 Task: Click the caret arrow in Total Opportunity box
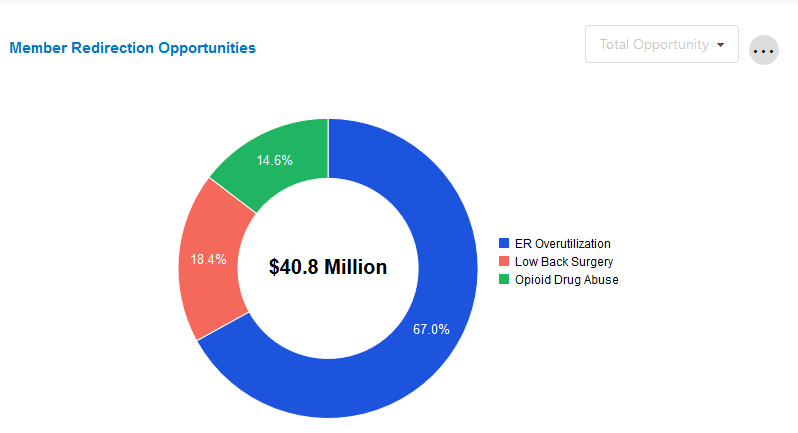click(x=720, y=45)
